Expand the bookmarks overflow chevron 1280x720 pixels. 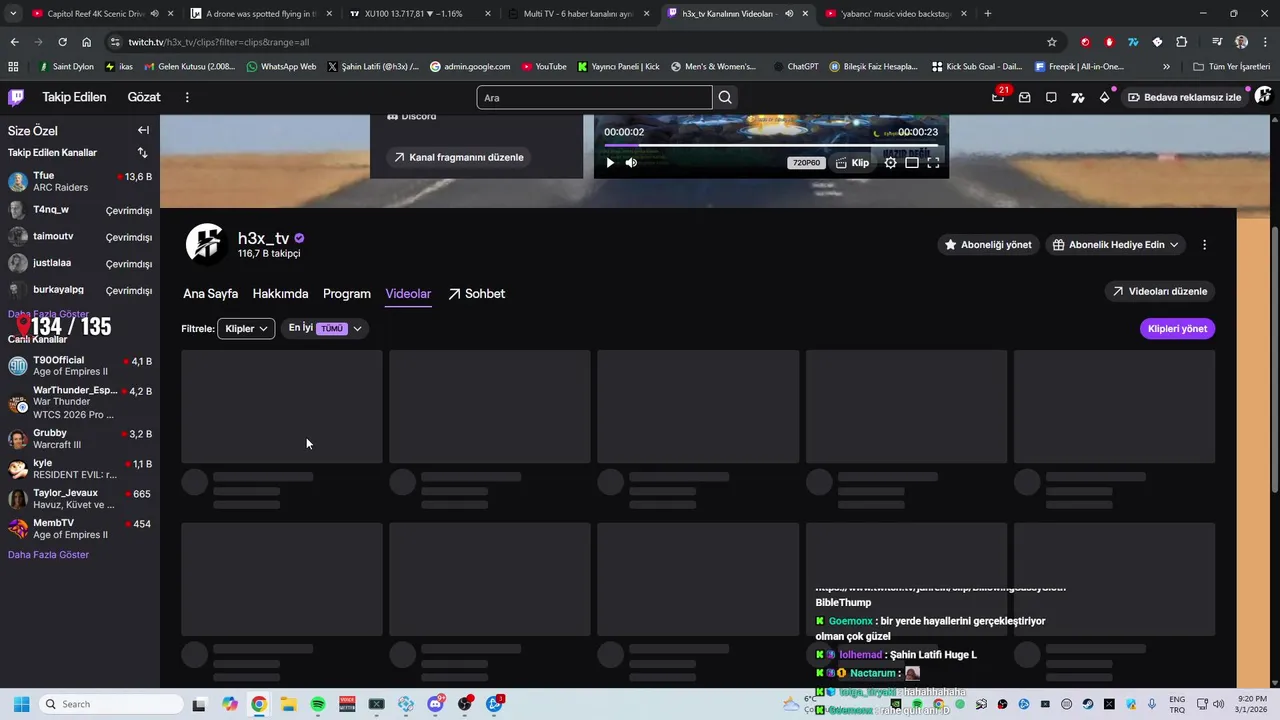tap(1166, 67)
